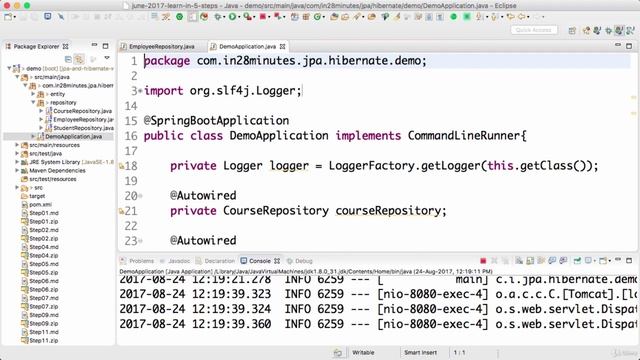Select Step01.md file
Viewport: 640px width, 360px height.
[x=44, y=213]
